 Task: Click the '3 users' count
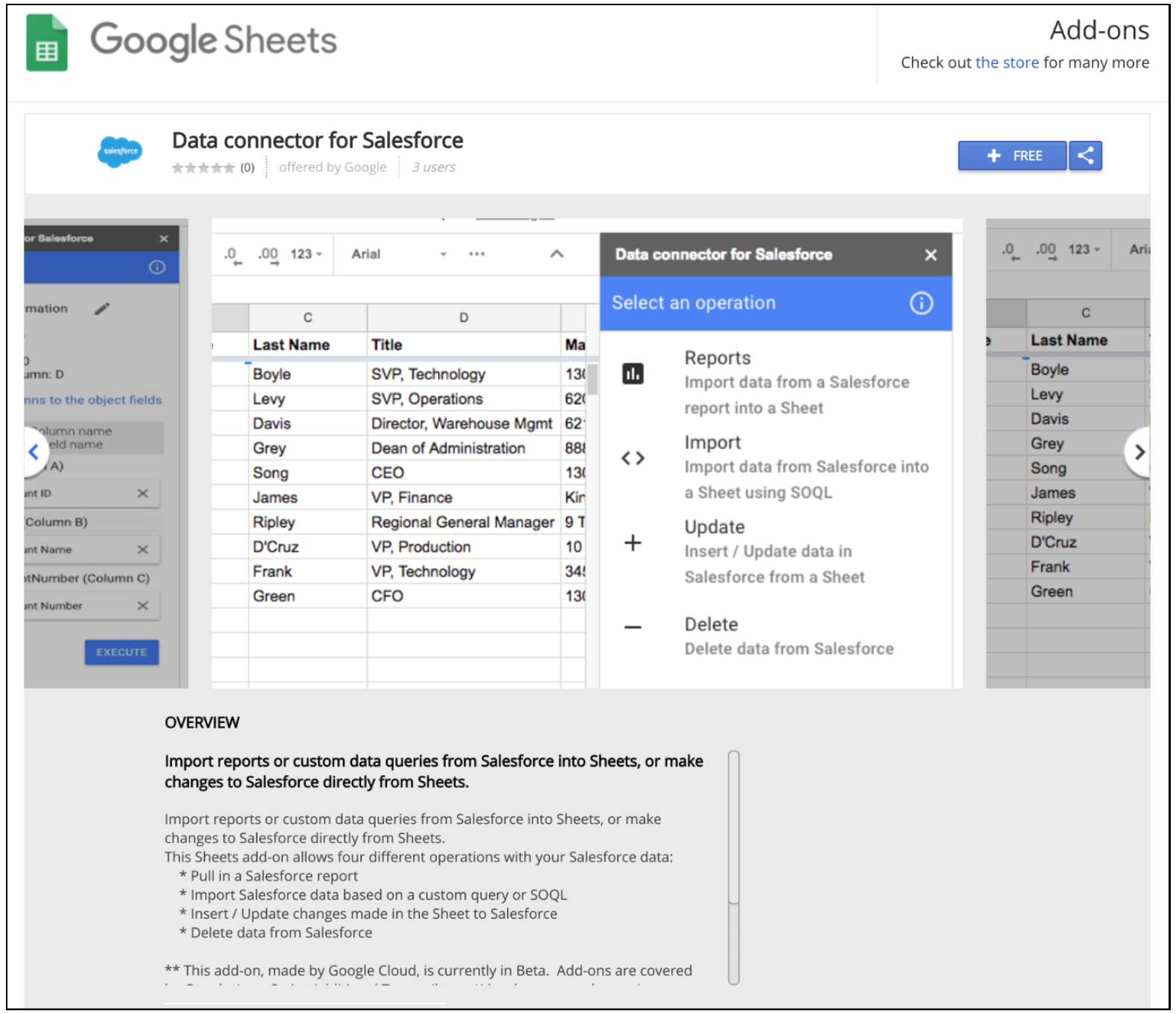(434, 167)
